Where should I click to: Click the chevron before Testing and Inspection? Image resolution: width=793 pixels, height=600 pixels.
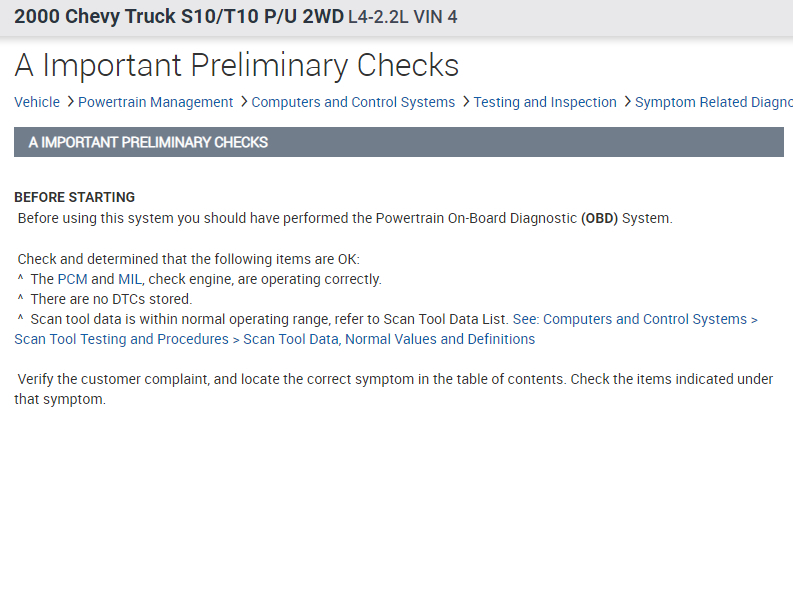pyautogui.click(x=465, y=102)
